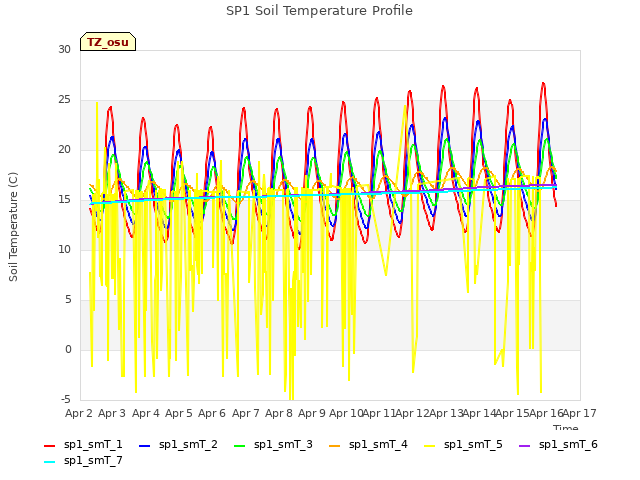This screenshot has height=480, width=640.
Task: Click the 15 y-axis tick label
Action: [64, 200]
